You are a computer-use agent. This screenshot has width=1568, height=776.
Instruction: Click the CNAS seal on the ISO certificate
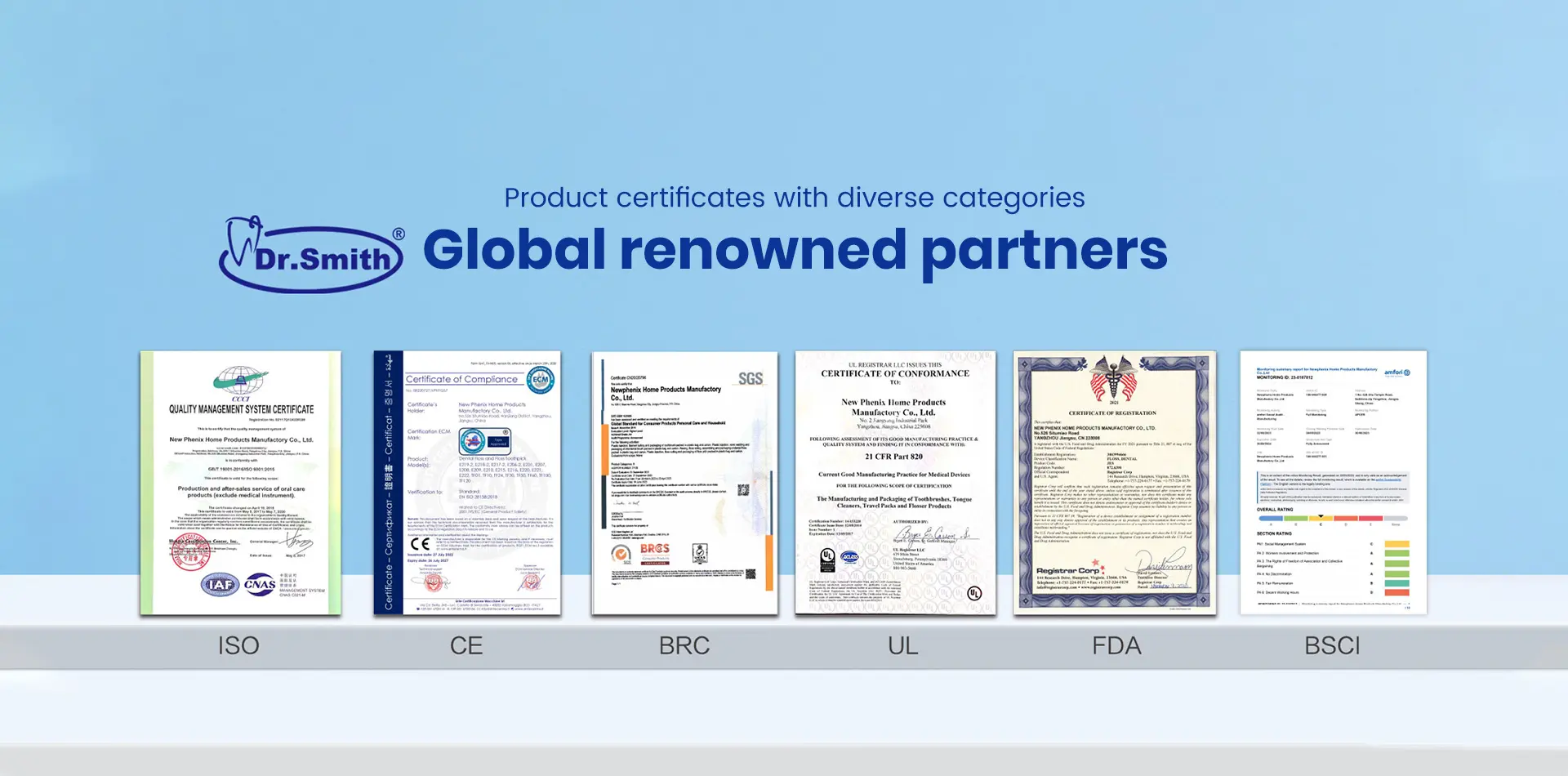coord(258,586)
